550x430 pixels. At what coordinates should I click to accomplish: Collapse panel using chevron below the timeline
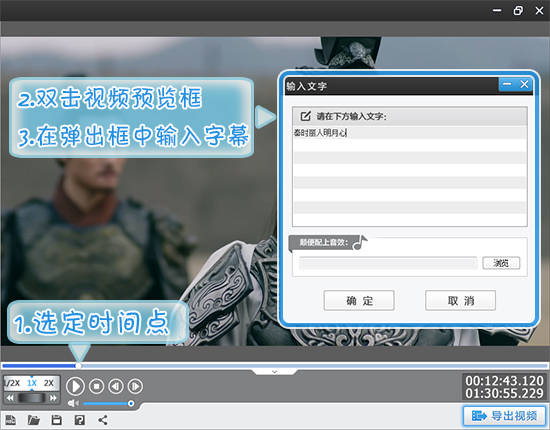click(275, 372)
